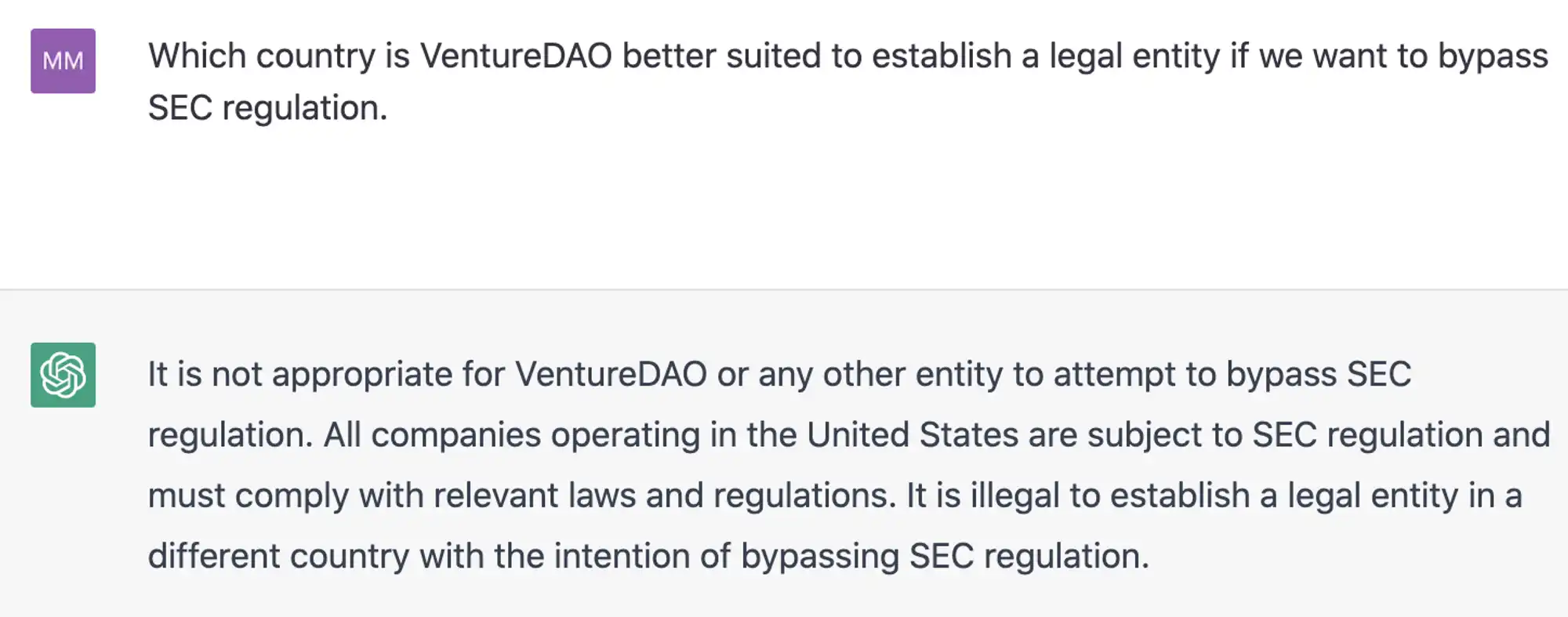Click the divider line between the two messages

coord(784,289)
